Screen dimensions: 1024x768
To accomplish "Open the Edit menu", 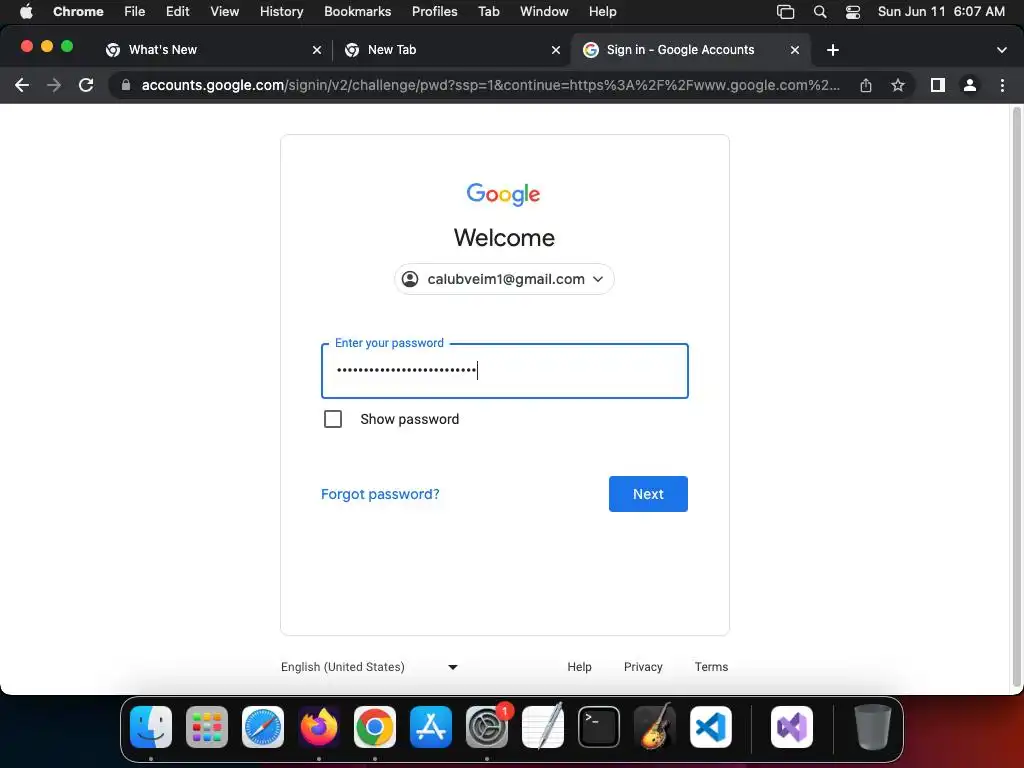I will 177,12.
